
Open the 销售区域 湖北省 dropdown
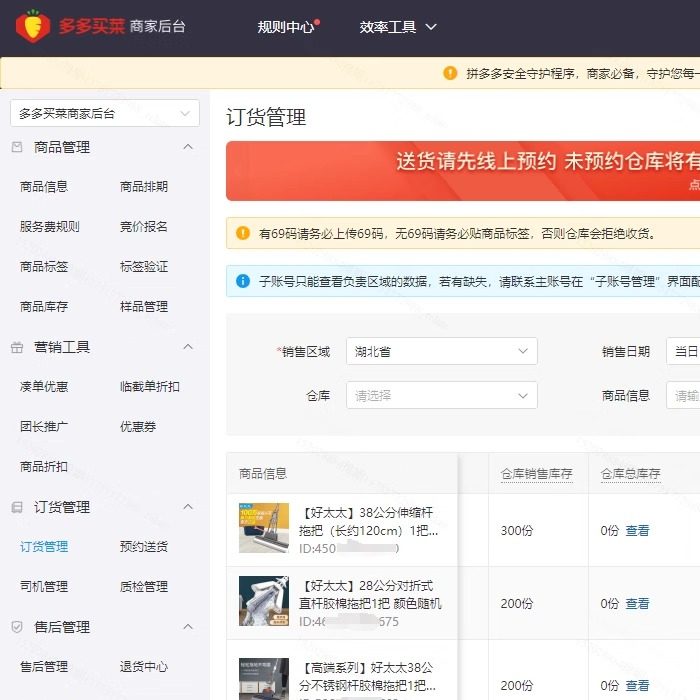point(442,351)
